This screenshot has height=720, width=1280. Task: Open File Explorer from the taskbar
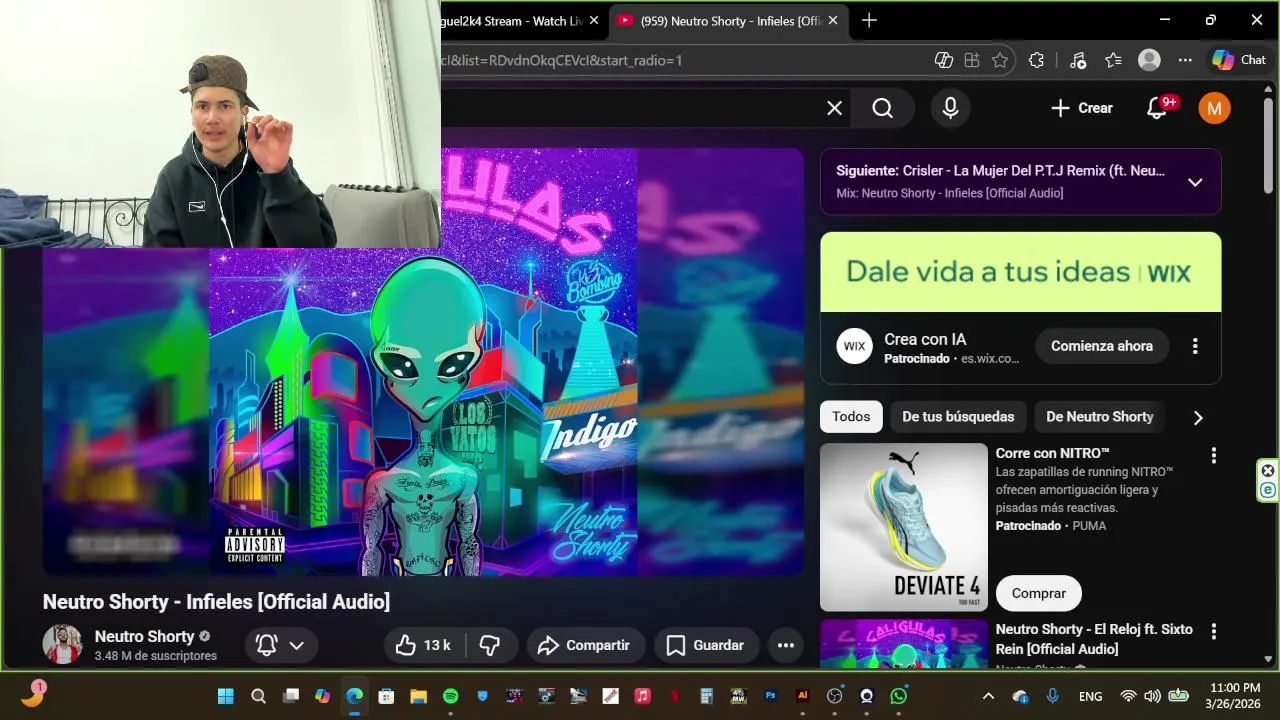(418, 696)
